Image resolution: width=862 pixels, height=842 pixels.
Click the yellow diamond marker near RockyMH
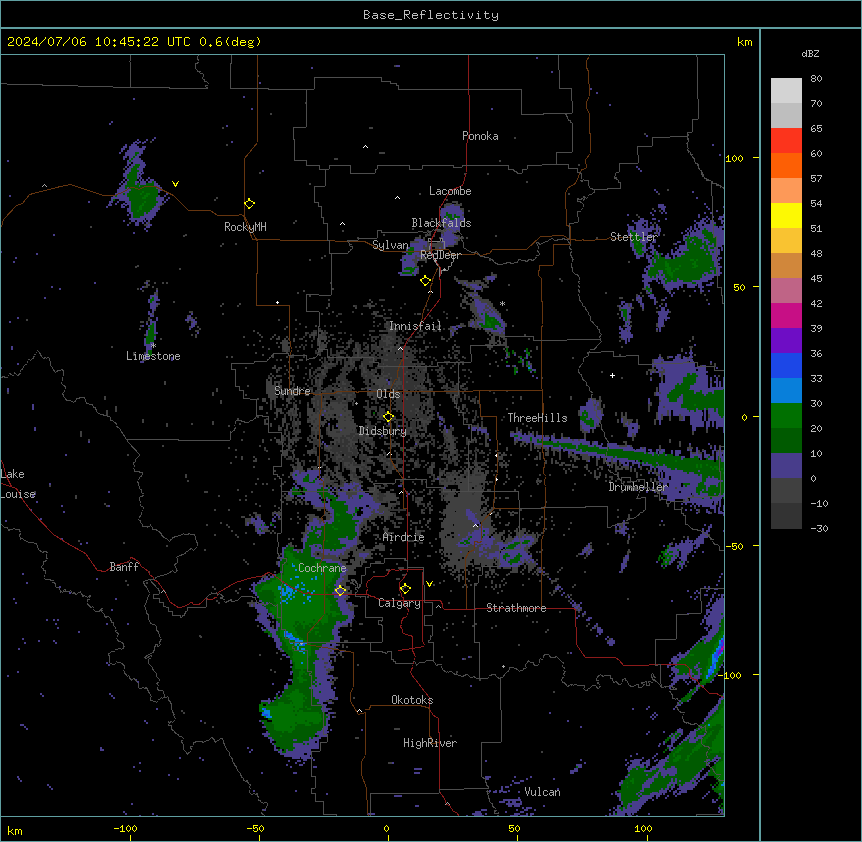[249, 204]
